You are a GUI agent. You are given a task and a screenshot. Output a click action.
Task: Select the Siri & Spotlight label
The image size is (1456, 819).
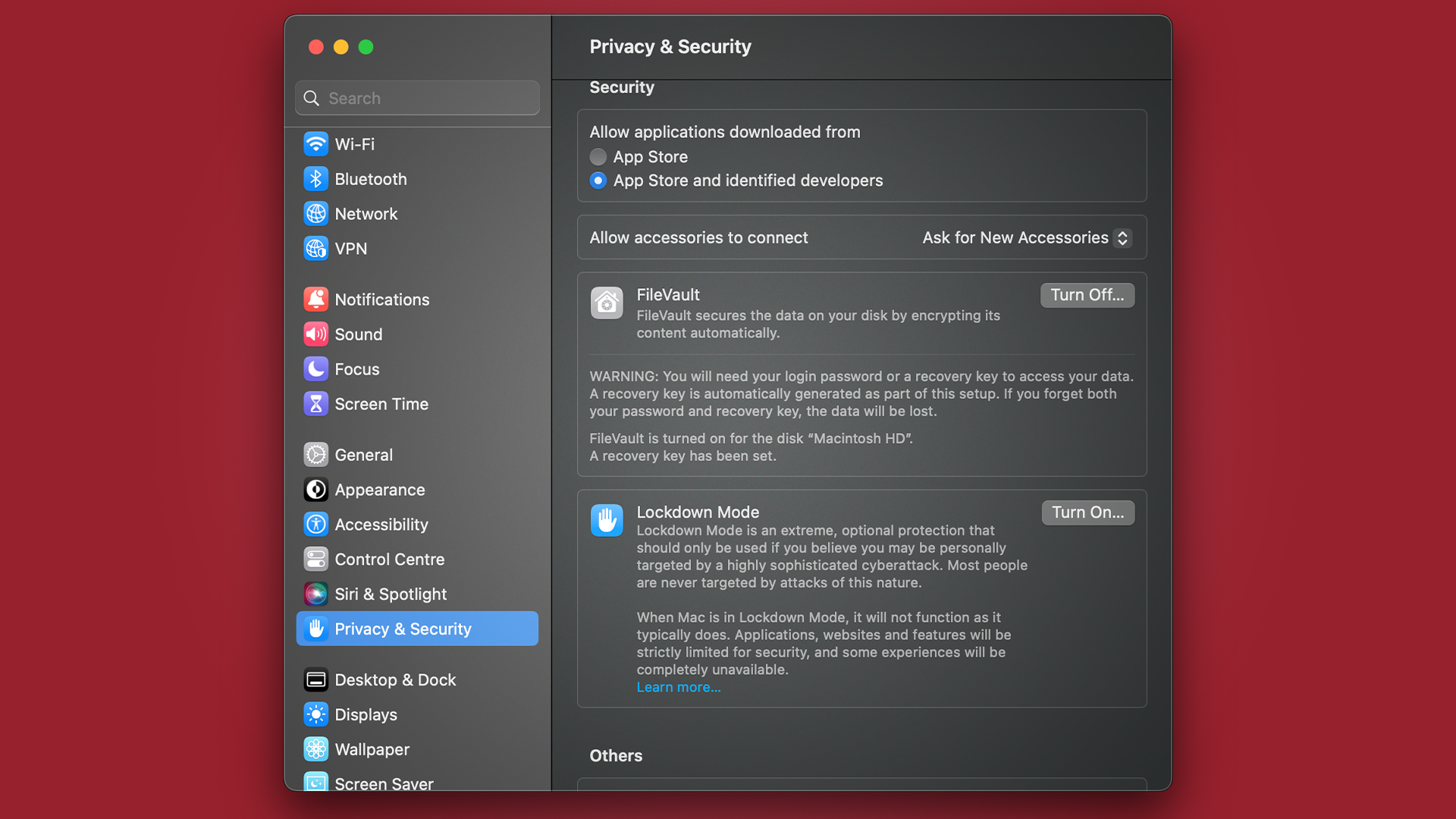pos(391,595)
